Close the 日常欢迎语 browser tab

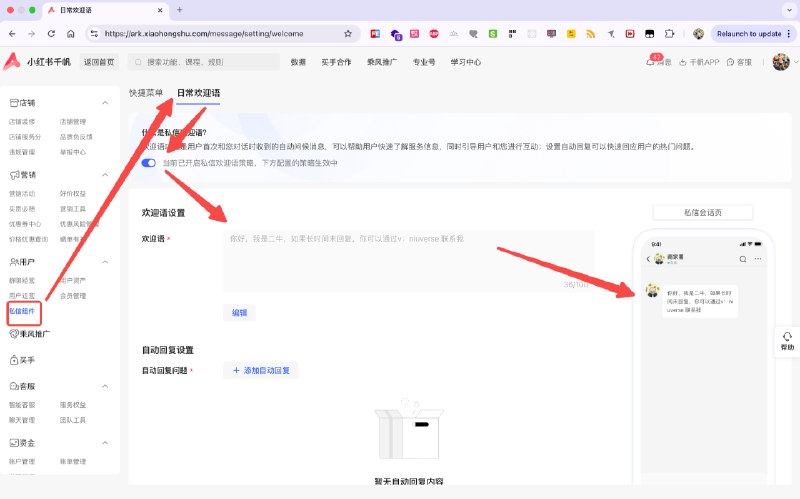pyautogui.click(x=160, y=10)
